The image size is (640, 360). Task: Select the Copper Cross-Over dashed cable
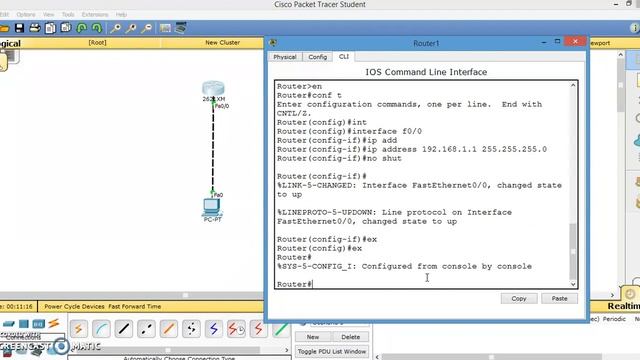tap(146, 329)
